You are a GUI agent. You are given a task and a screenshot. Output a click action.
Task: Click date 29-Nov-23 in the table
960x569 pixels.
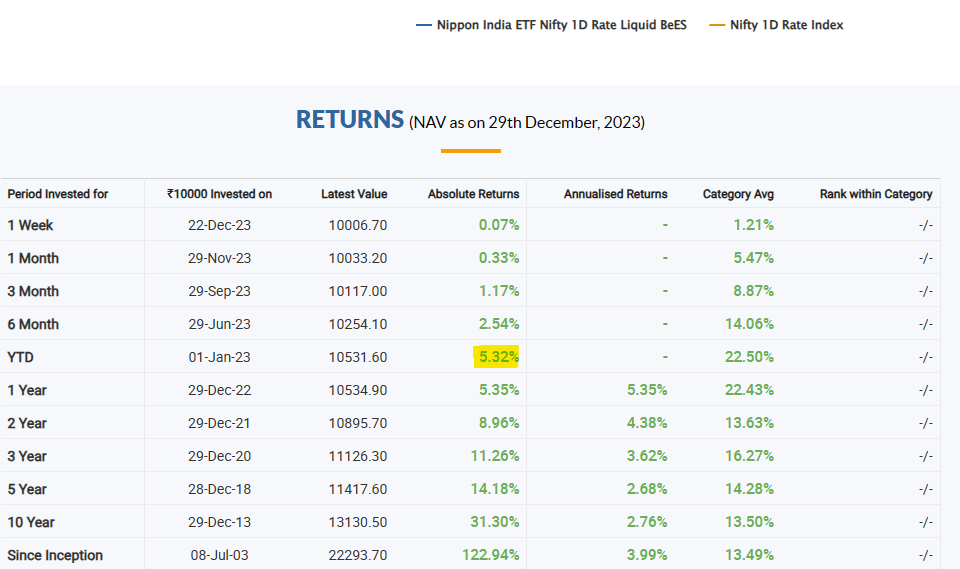click(219, 258)
